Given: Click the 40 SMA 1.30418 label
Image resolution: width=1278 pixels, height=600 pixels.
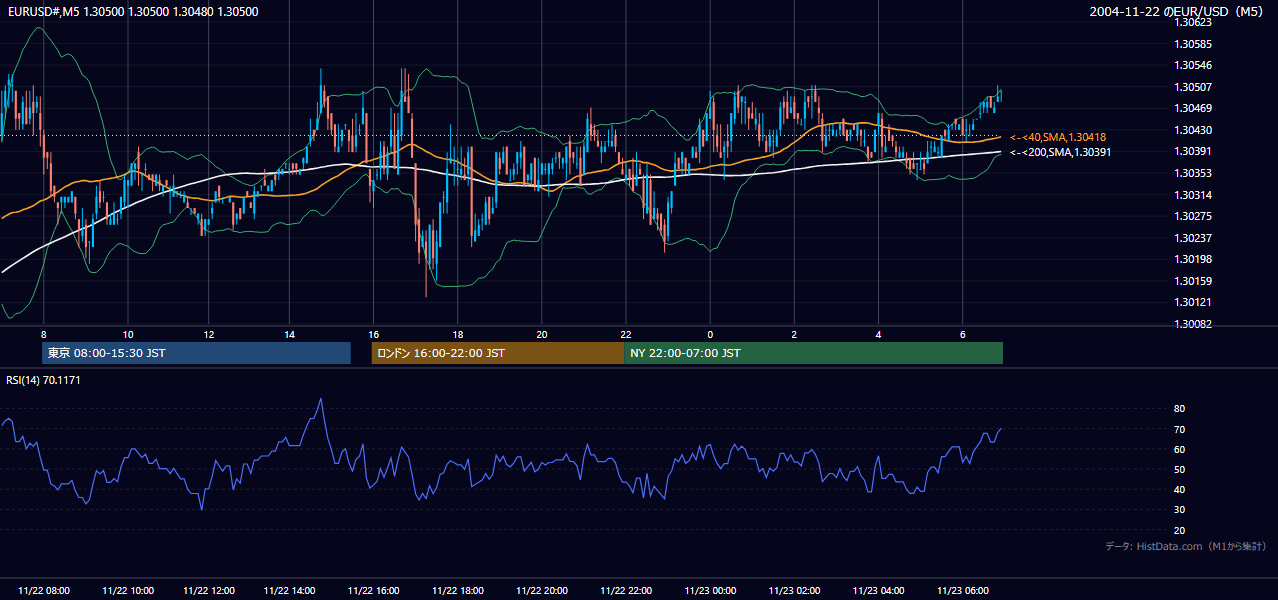Looking at the screenshot, I should tap(1058, 137).
